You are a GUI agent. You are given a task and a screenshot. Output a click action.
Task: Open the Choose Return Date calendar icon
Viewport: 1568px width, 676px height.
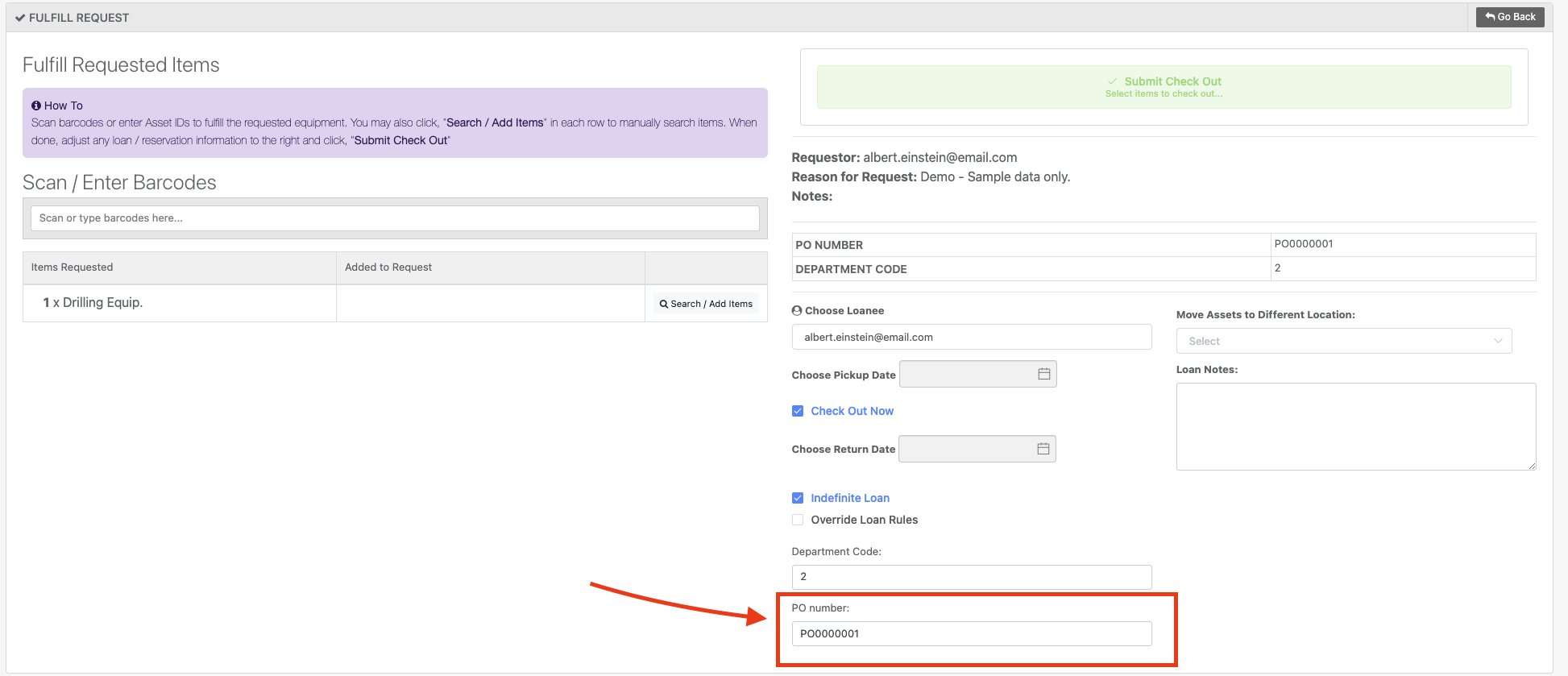pos(1043,449)
